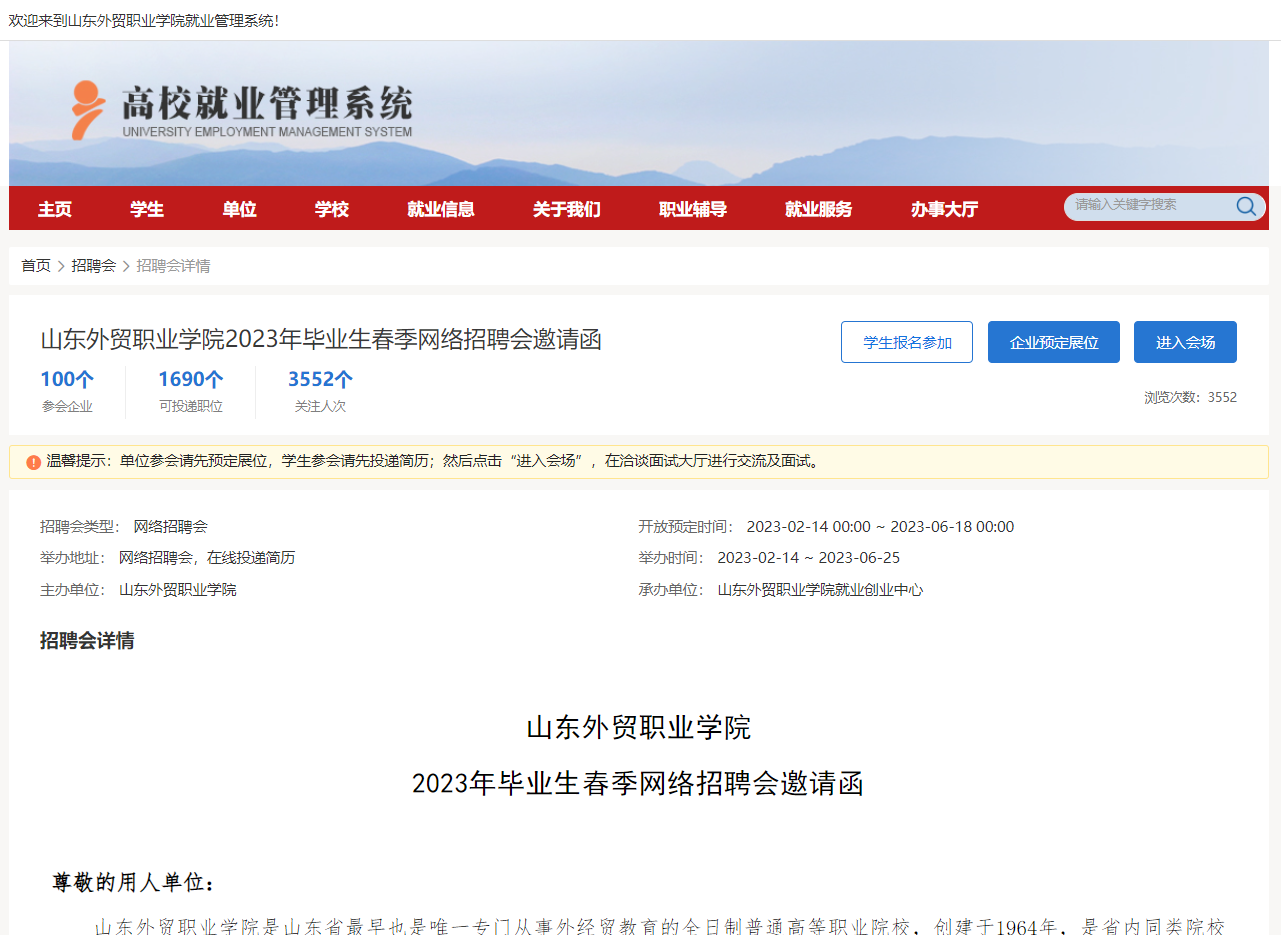Go to the 学校 nav section
Screen dimensions: 1281x935
(331, 209)
